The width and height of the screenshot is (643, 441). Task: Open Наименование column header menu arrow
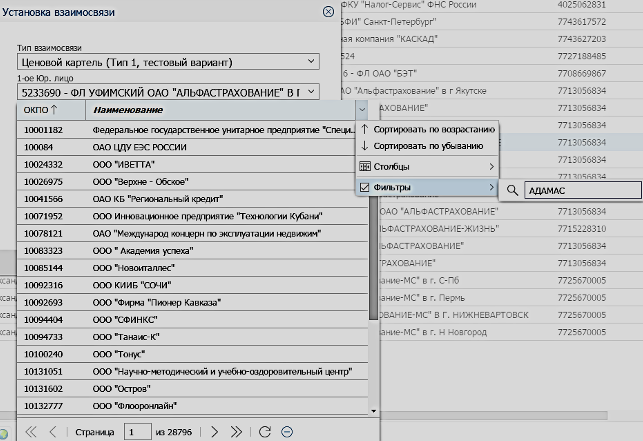click(x=362, y=110)
